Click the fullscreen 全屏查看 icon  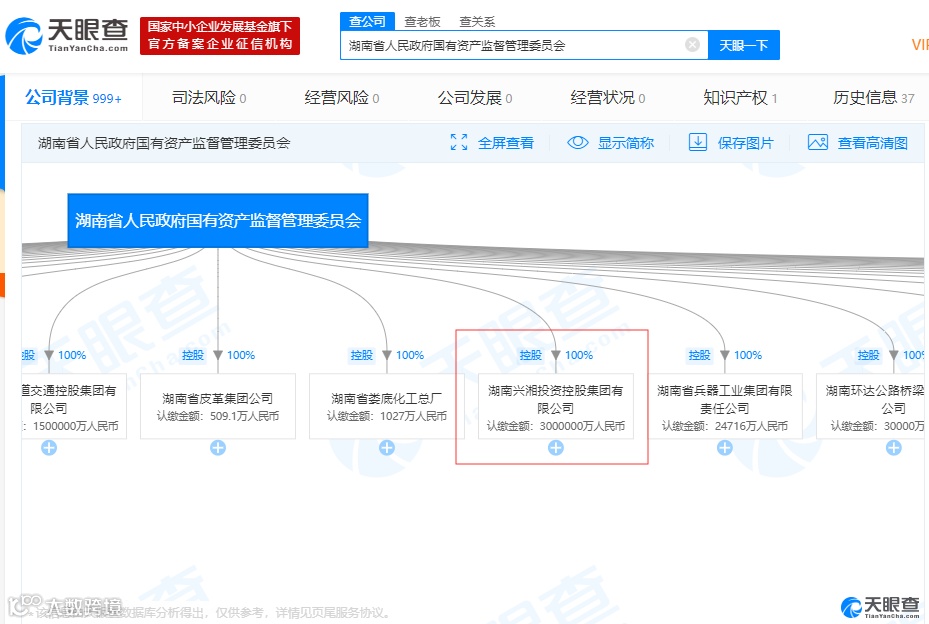point(459,142)
